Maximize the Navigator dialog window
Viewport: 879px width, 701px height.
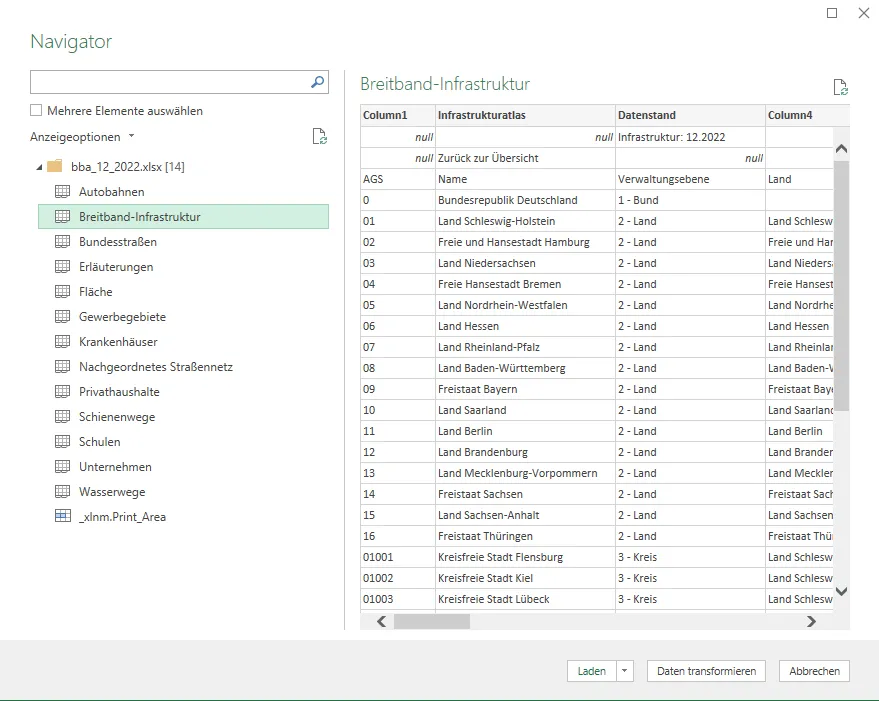click(832, 13)
